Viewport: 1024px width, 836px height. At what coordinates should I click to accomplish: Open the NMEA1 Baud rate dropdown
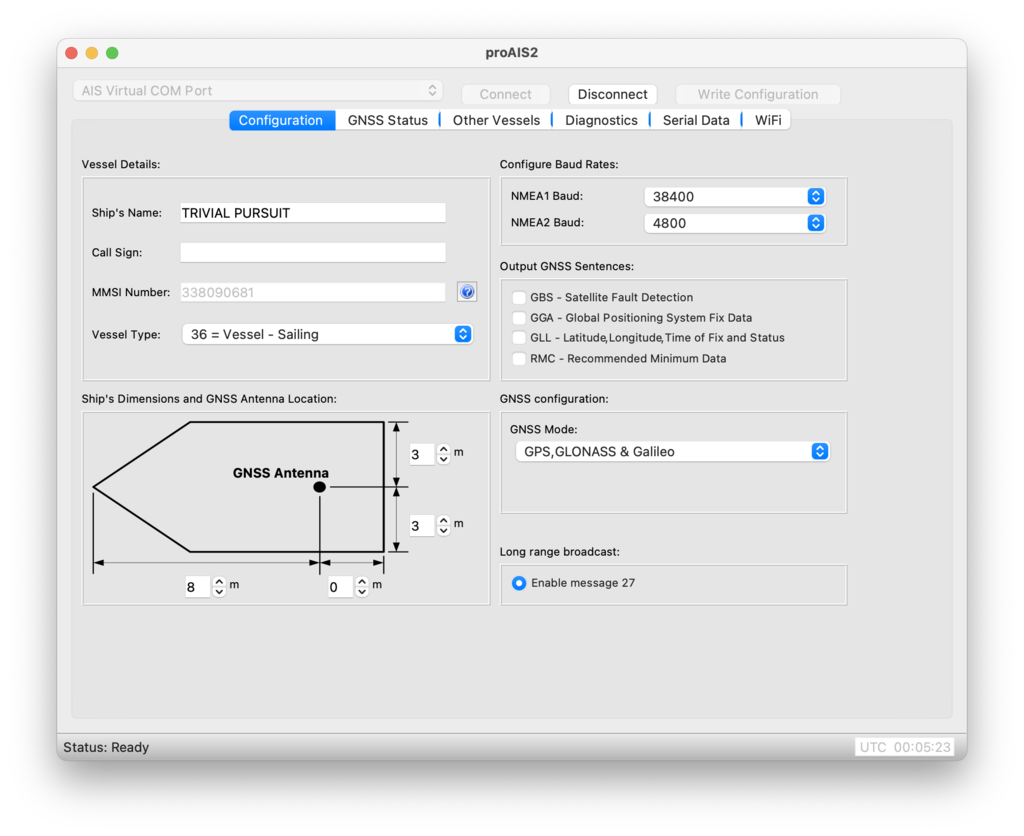point(735,197)
